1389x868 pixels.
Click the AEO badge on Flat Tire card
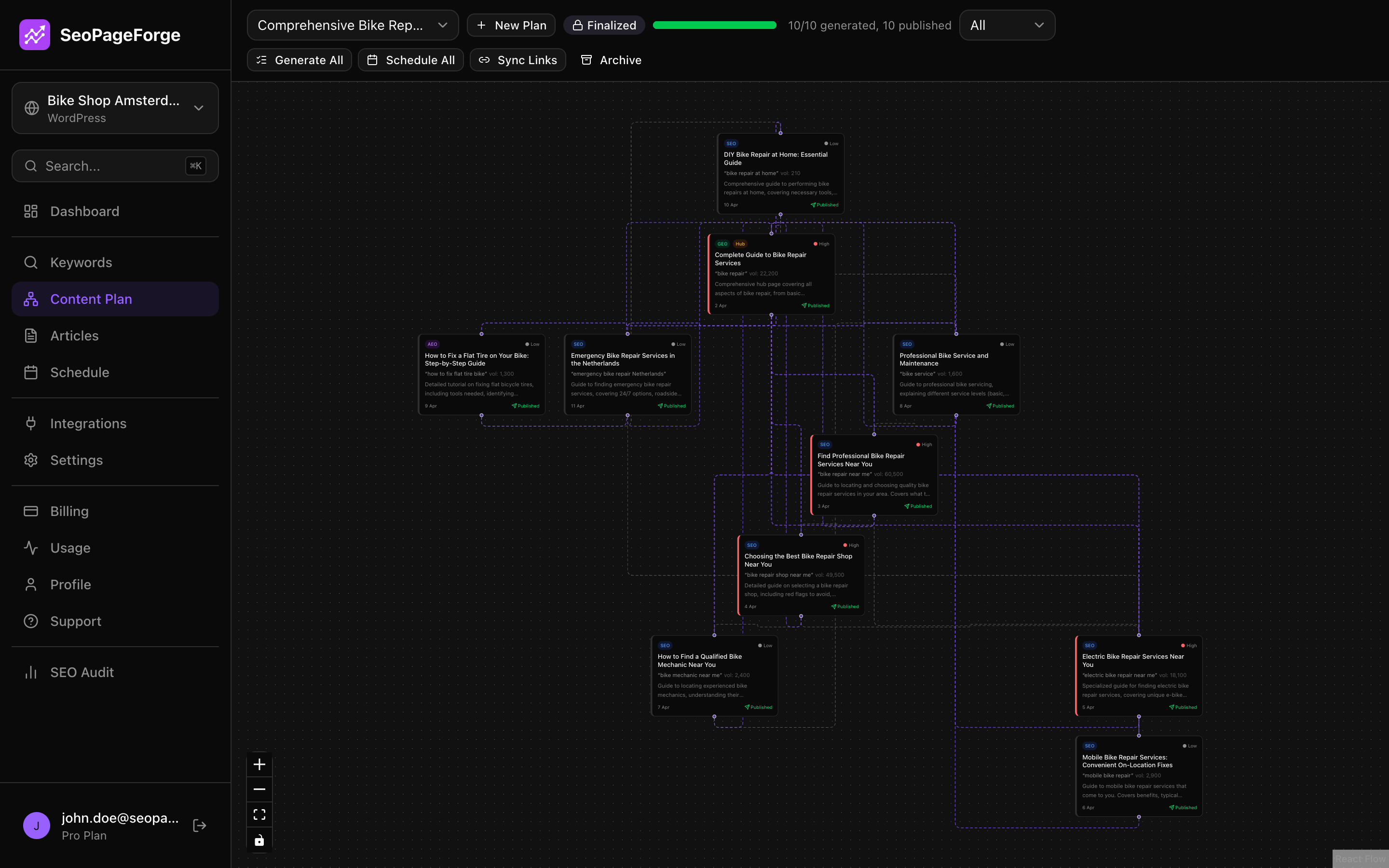click(x=432, y=344)
